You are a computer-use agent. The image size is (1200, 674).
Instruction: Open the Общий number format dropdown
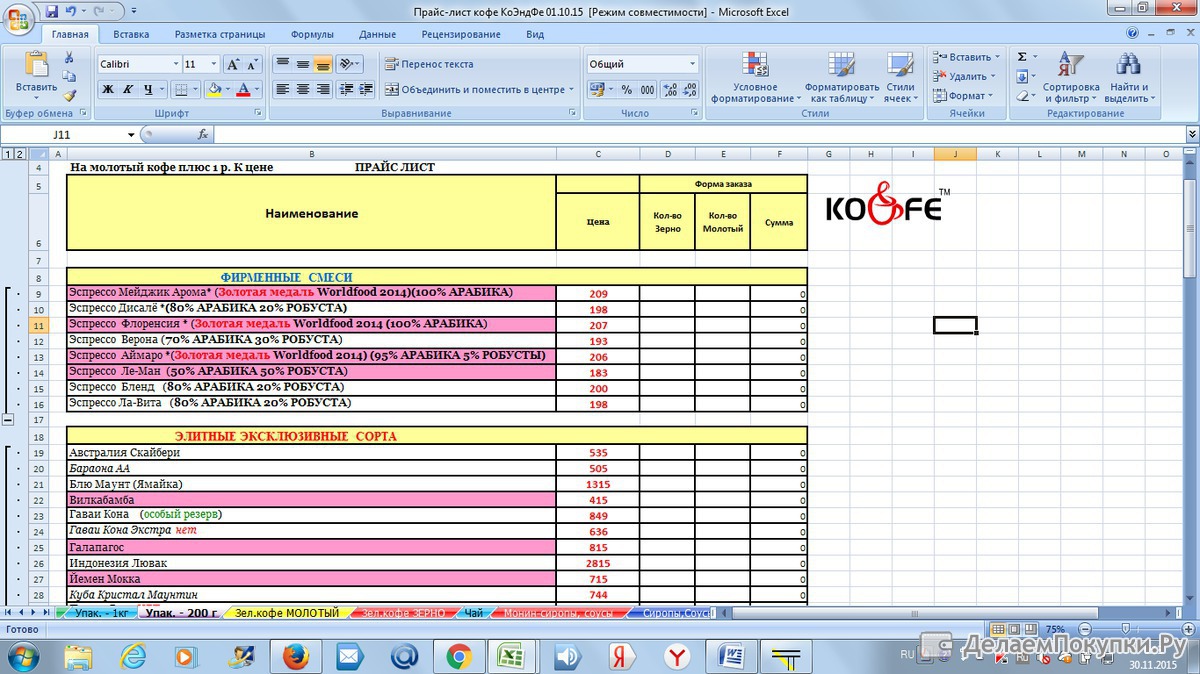tap(692, 64)
